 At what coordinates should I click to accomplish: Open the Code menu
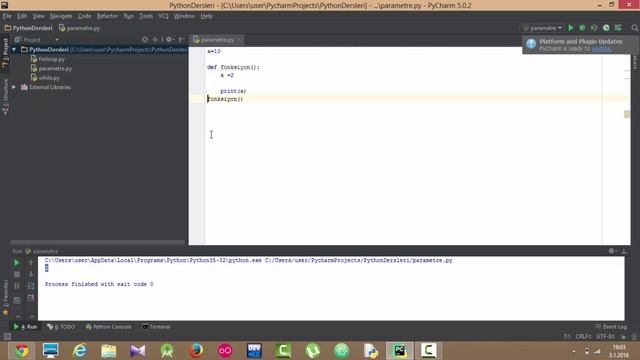pos(84,16)
